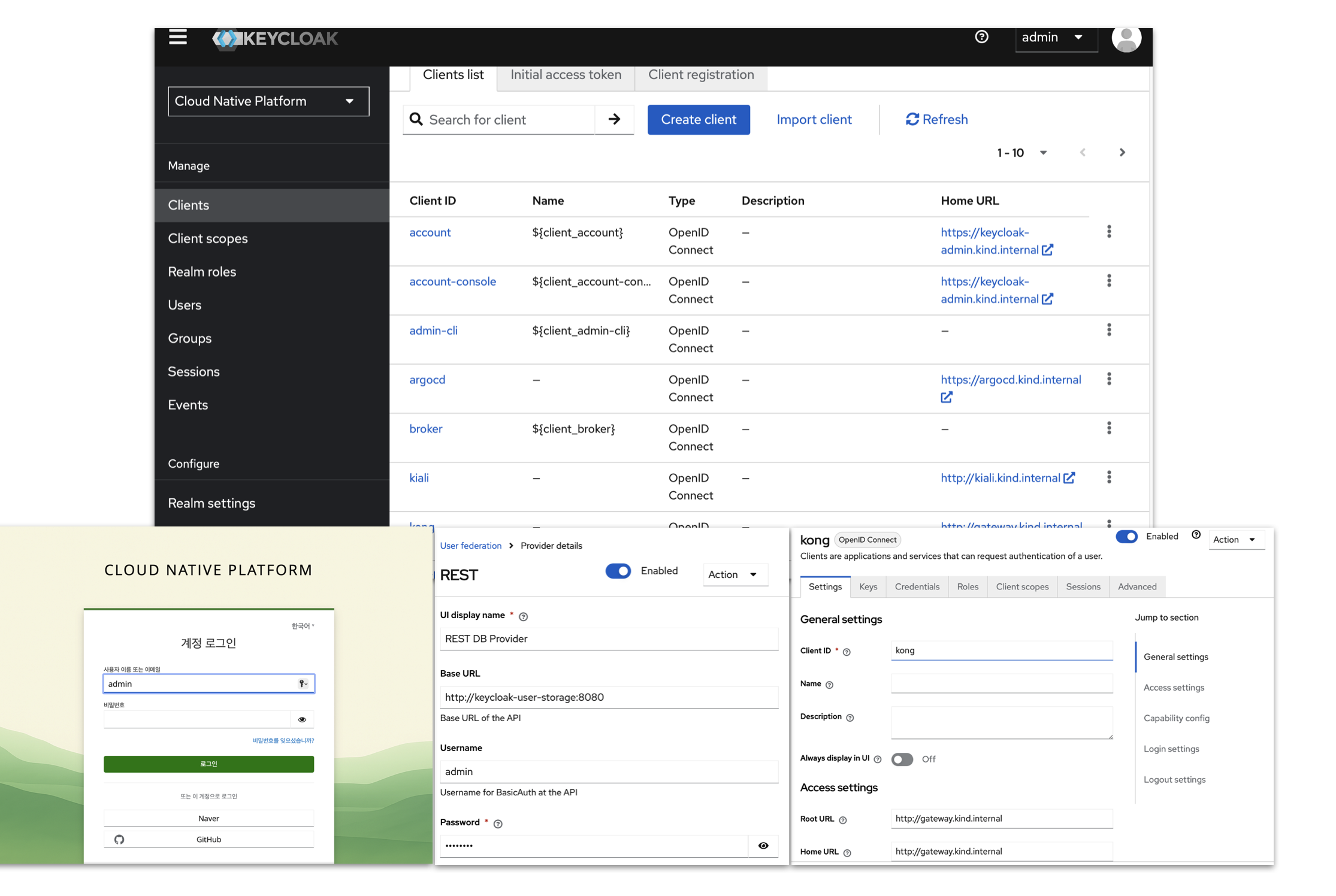Show the REST provider password with eye icon
The width and height of the screenshot is (1336, 896).
tap(763, 846)
